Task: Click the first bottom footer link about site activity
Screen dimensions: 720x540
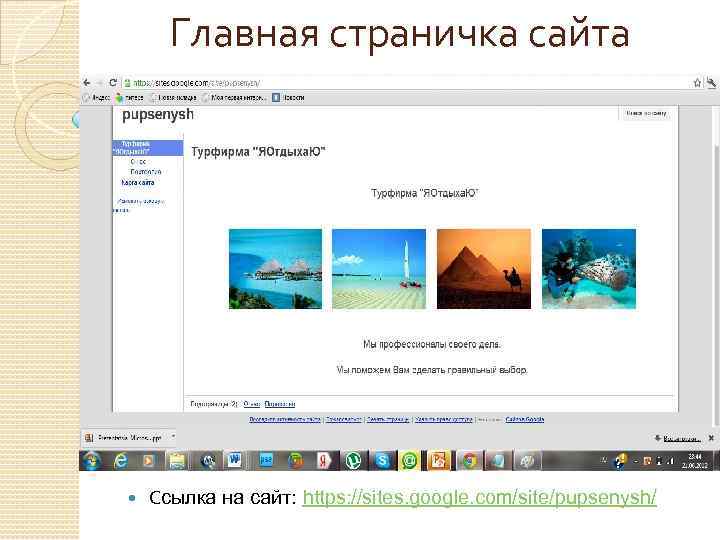Action: coord(285,419)
